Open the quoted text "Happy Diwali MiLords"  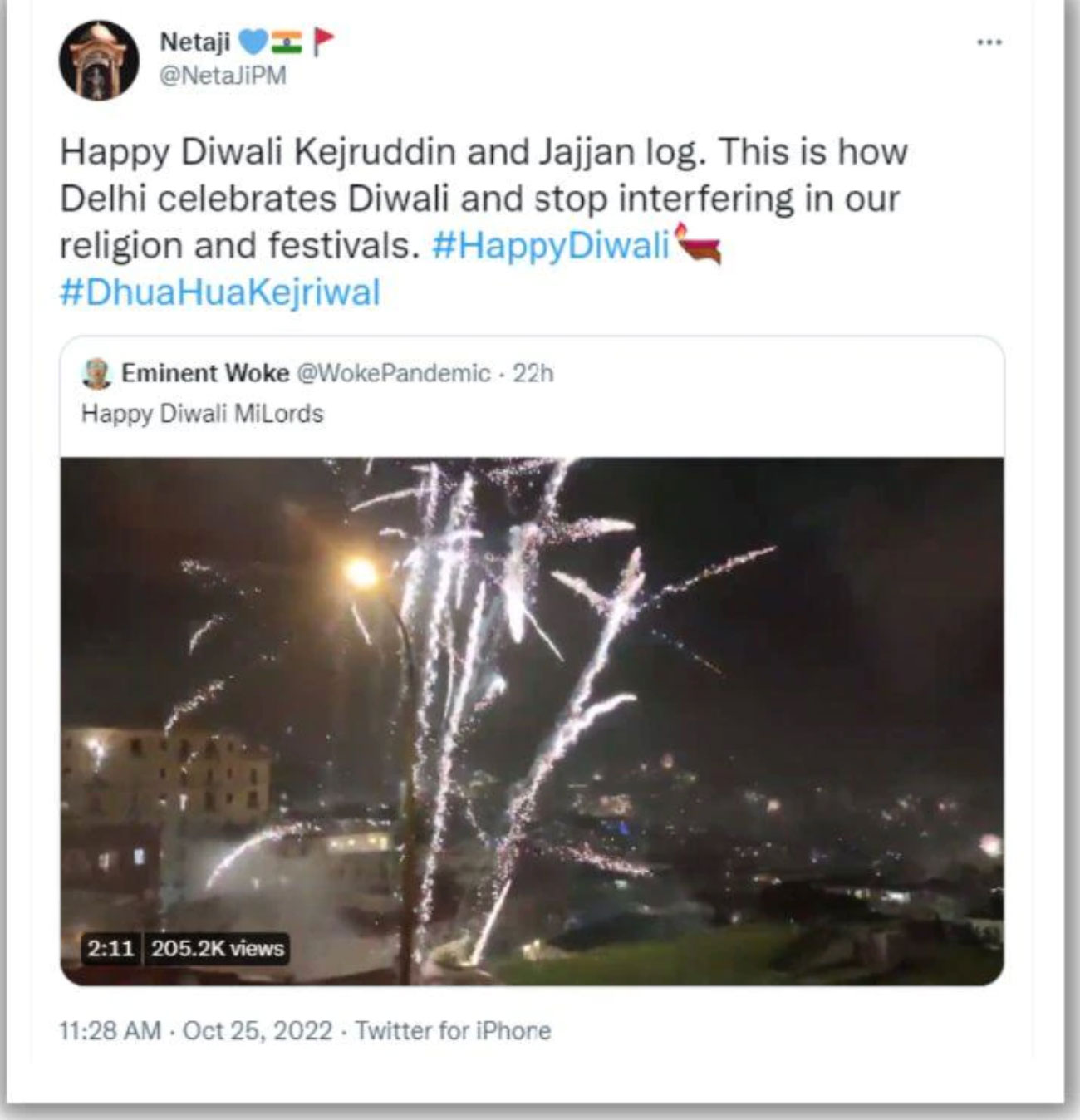202,414
